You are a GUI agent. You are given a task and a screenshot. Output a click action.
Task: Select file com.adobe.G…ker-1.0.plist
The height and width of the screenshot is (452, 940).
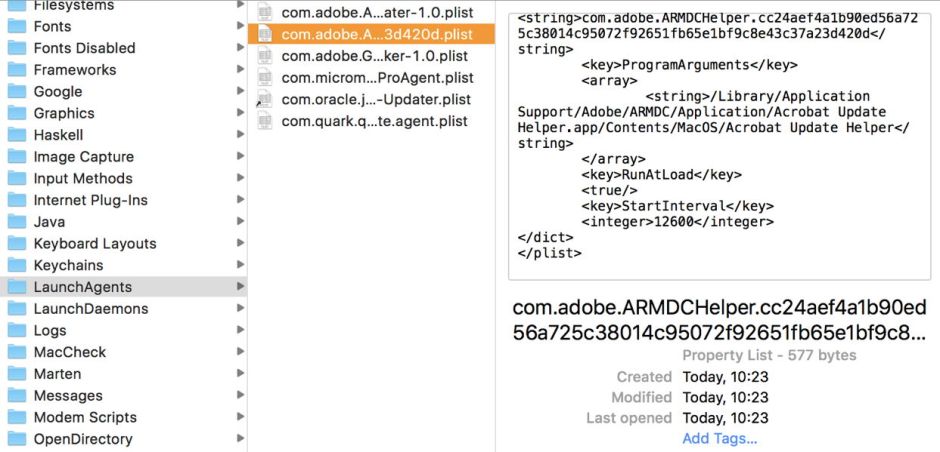point(375,56)
